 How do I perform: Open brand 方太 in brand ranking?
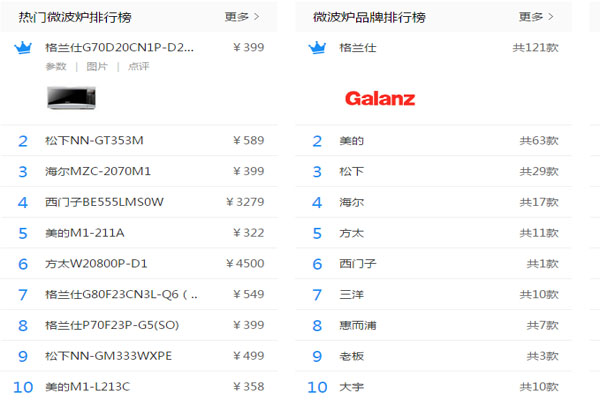[352, 233]
